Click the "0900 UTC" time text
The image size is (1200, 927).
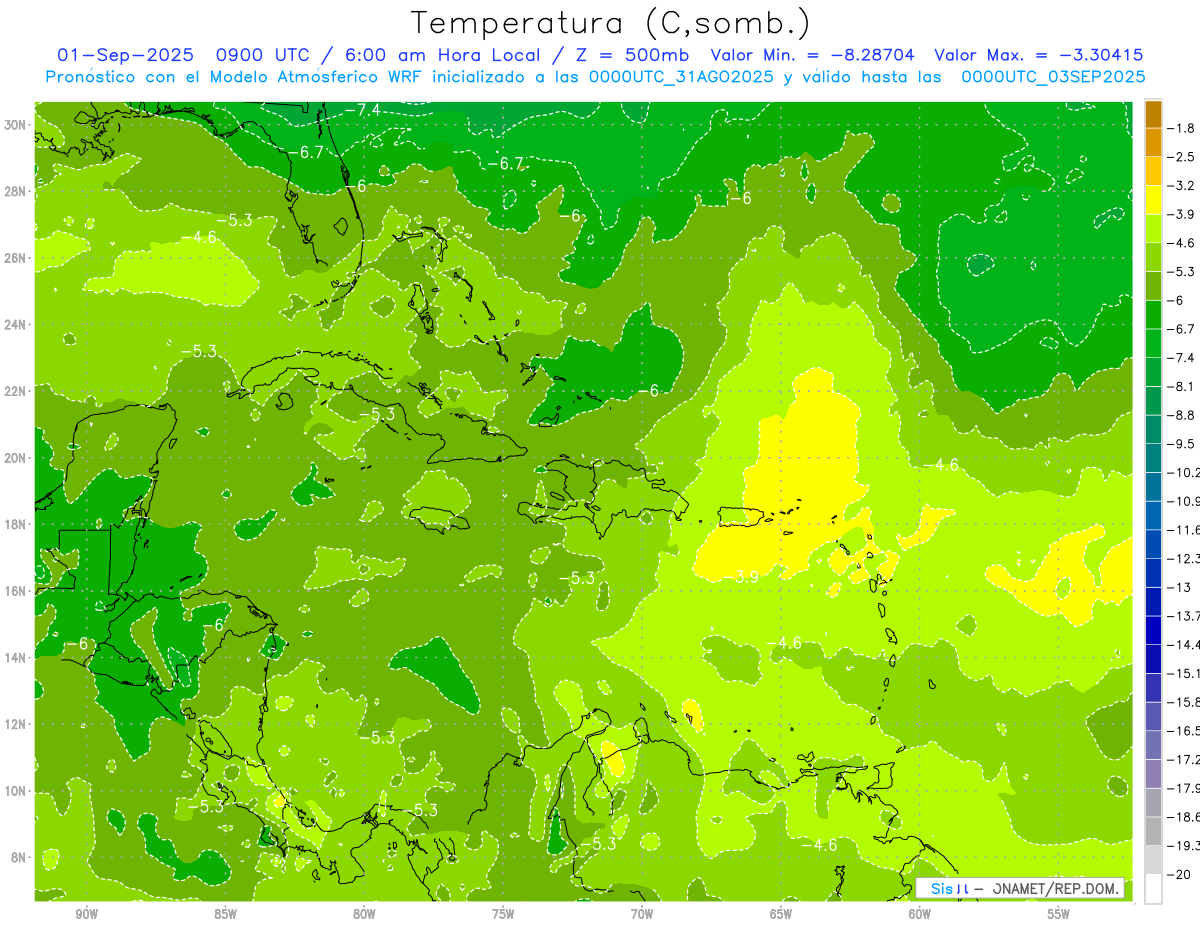coord(260,55)
